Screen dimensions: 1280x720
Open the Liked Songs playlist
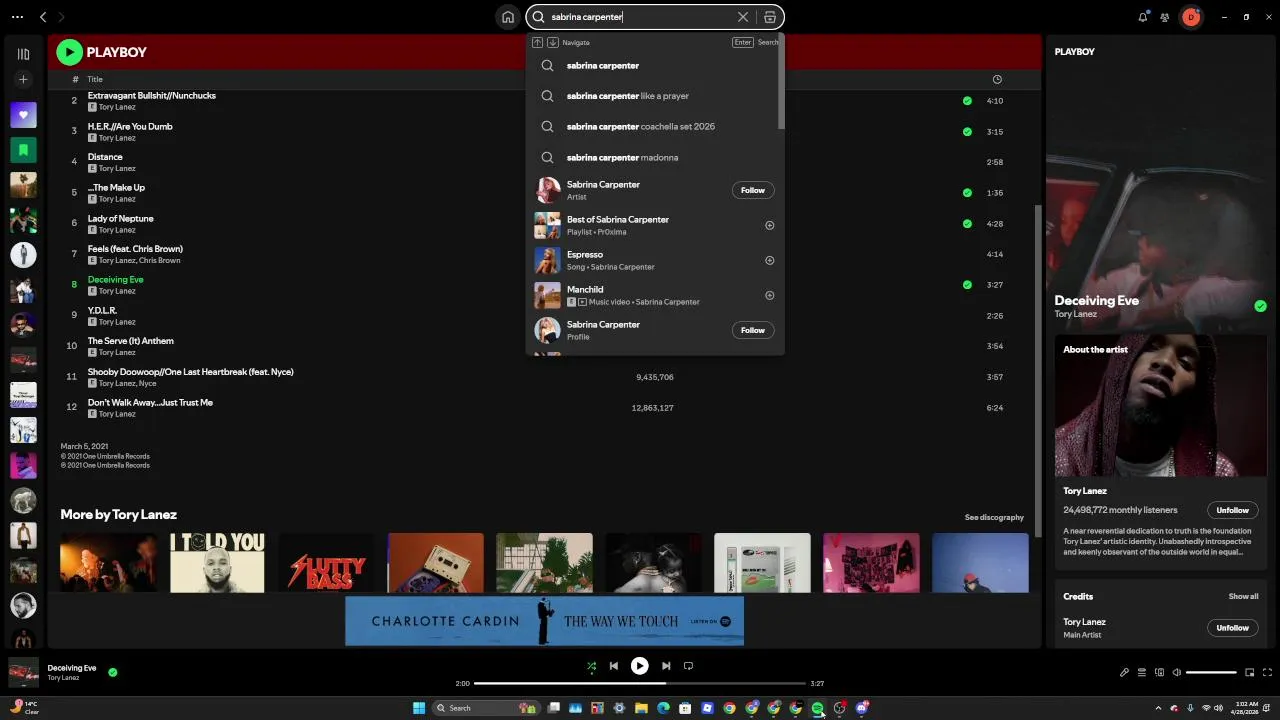[23, 115]
